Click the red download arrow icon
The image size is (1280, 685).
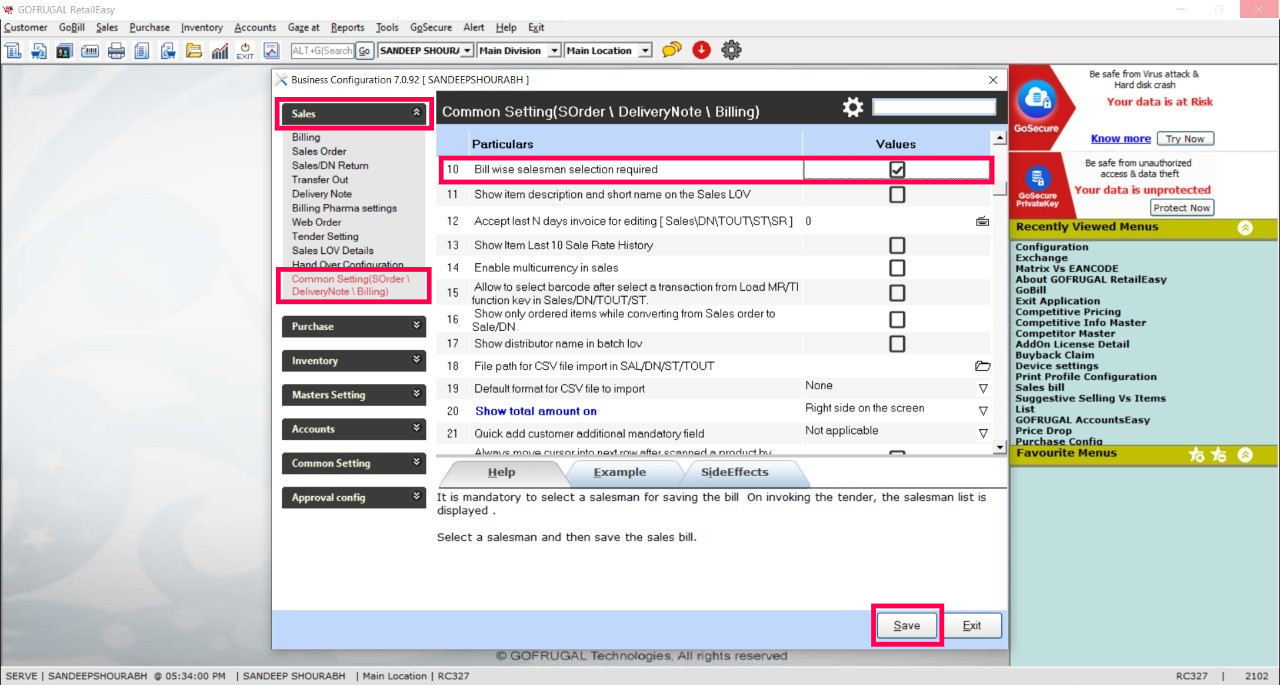pyautogui.click(x=701, y=50)
